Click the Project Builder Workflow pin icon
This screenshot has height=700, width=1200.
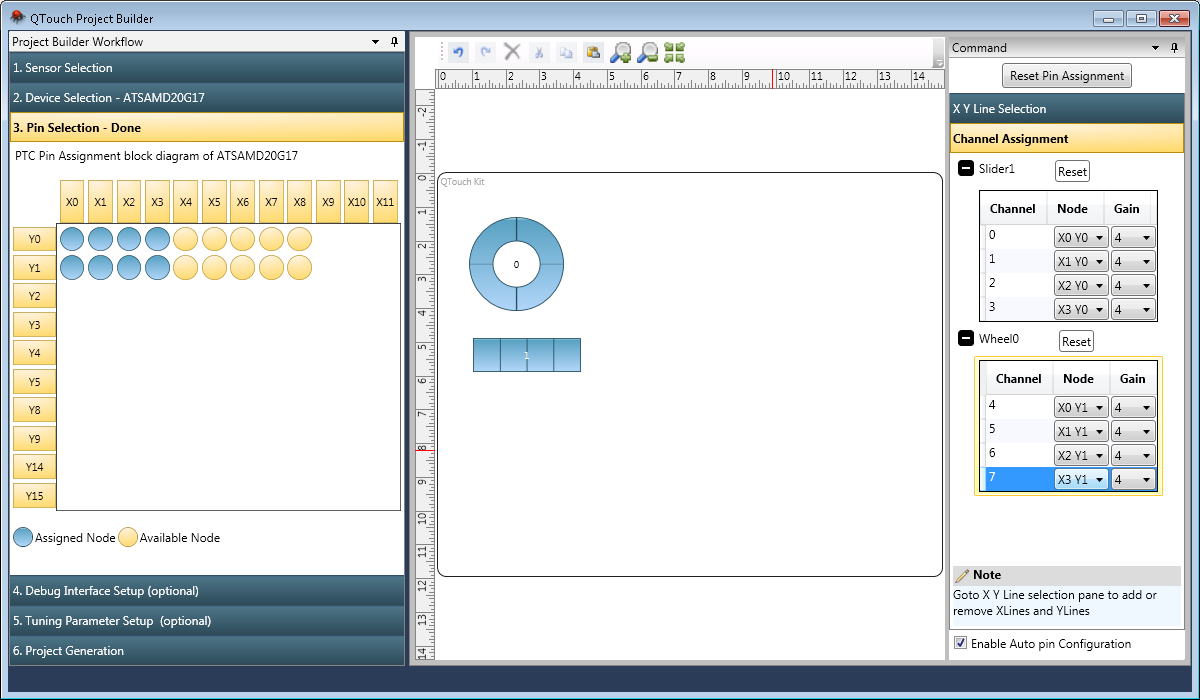[x=394, y=42]
